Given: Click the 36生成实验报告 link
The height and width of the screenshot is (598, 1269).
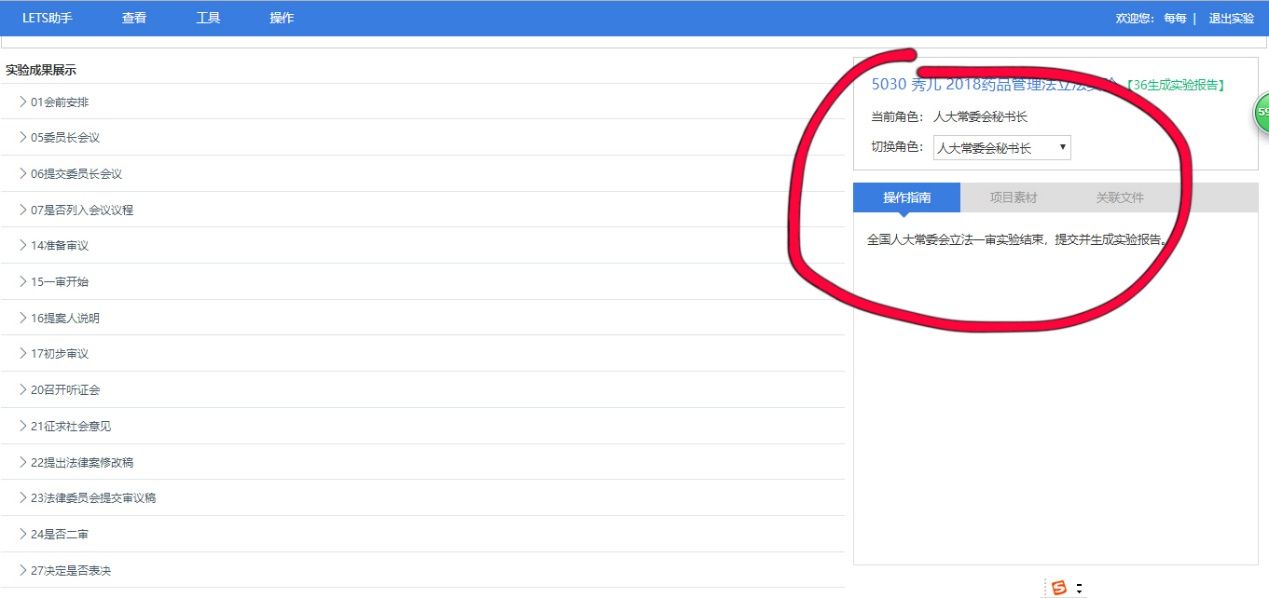Looking at the screenshot, I should (x=1174, y=85).
